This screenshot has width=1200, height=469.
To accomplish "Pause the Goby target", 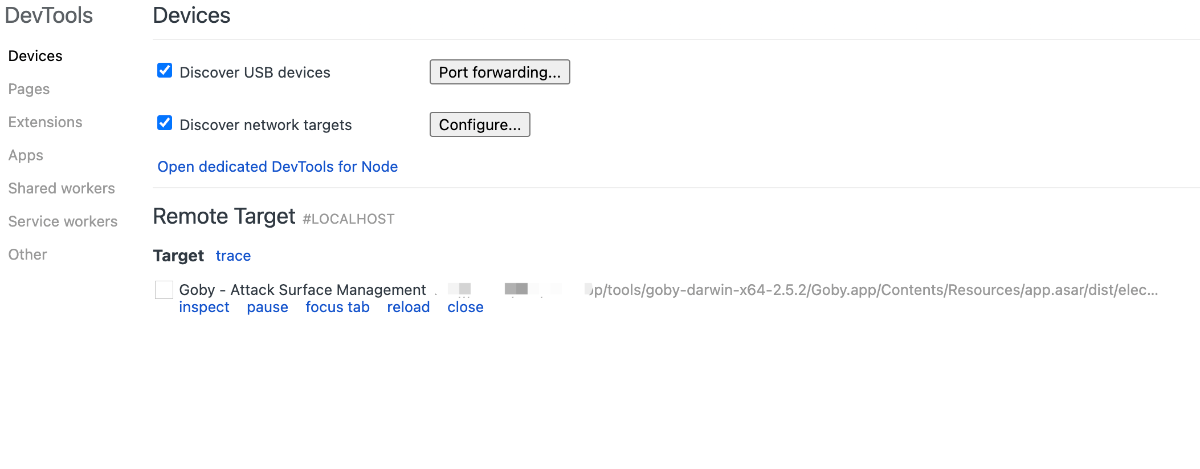I will [x=267, y=307].
